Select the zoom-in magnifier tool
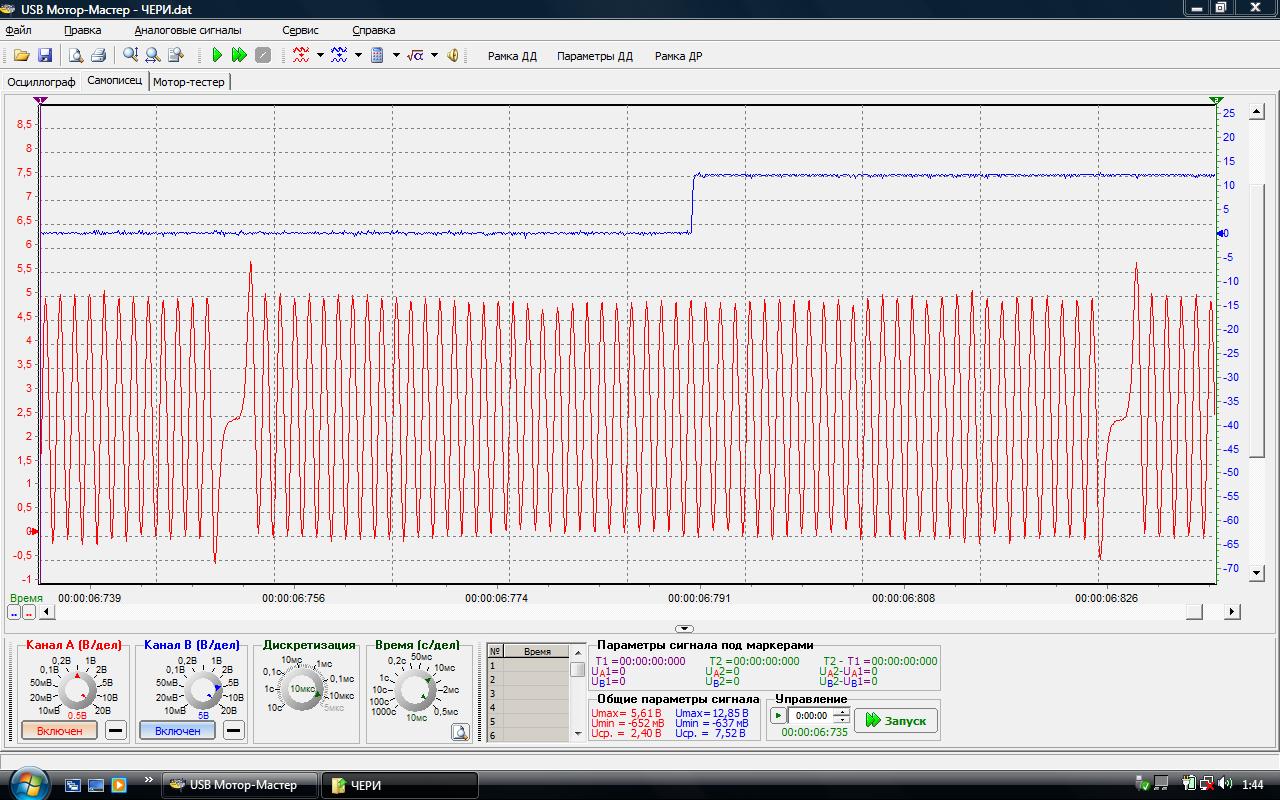Viewport: 1280px width, 800px height. click(x=130, y=56)
